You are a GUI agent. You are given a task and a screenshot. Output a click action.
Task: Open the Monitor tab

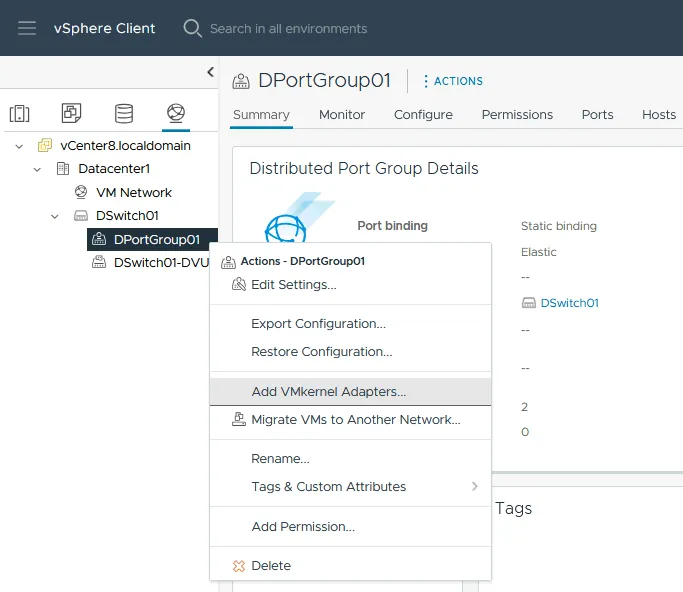342,115
